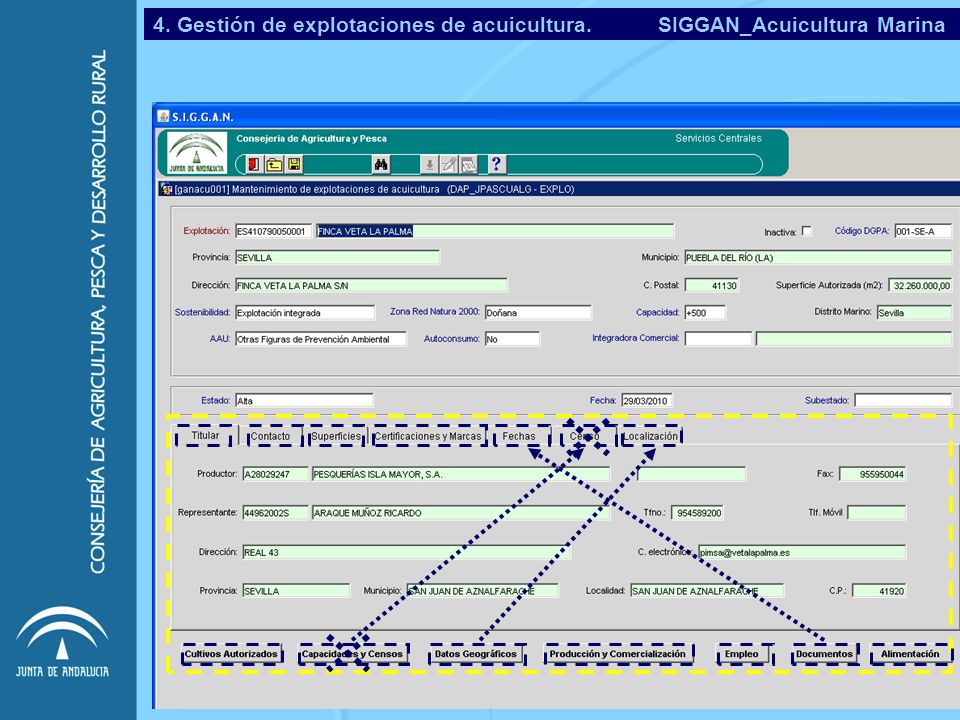Open the Localización tab
This screenshot has height=720, width=960.
(x=650, y=437)
